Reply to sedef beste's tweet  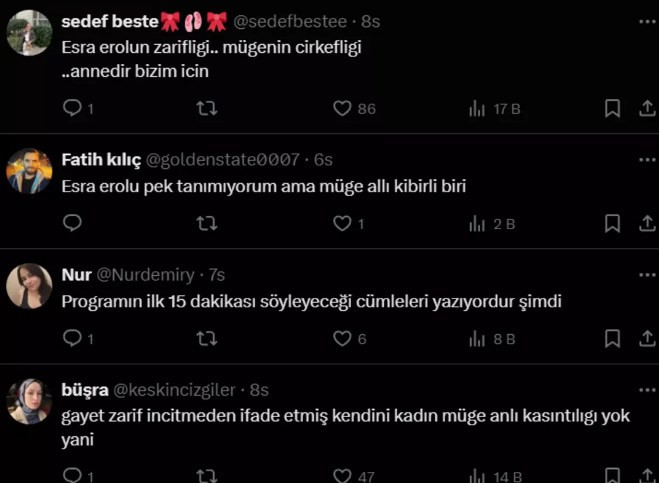[x=72, y=108]
